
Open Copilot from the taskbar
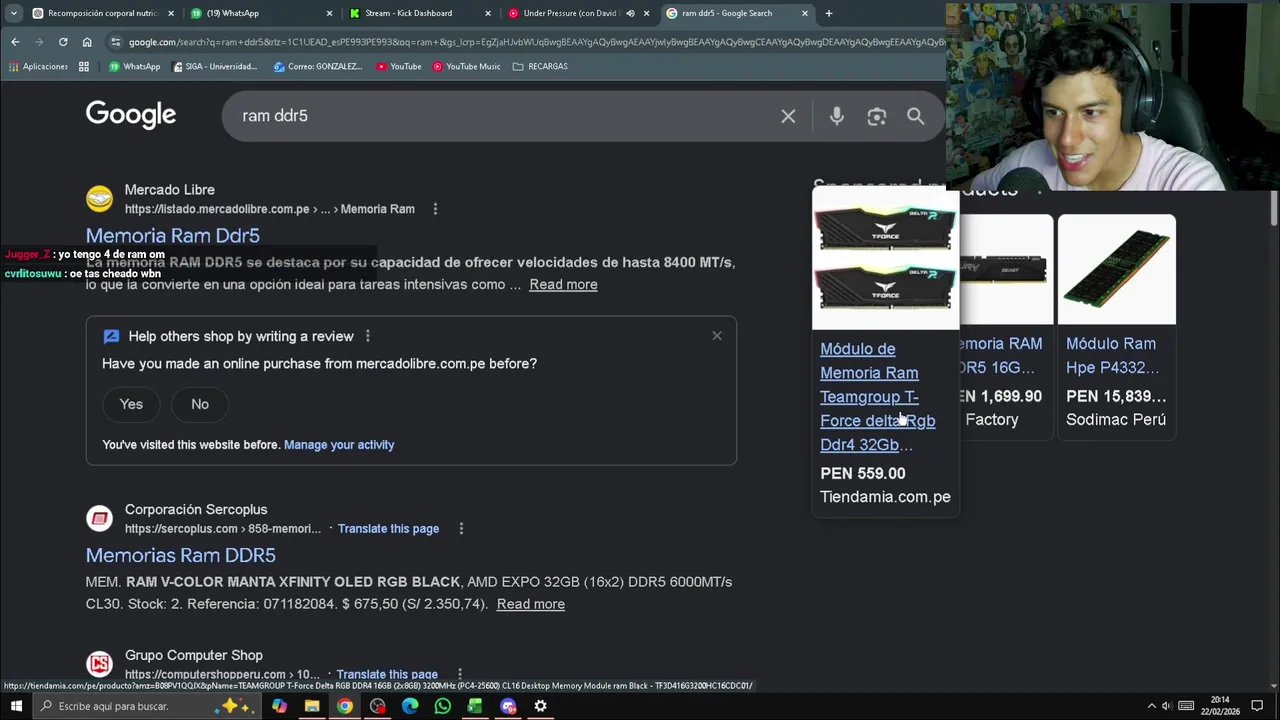(279, 706)
